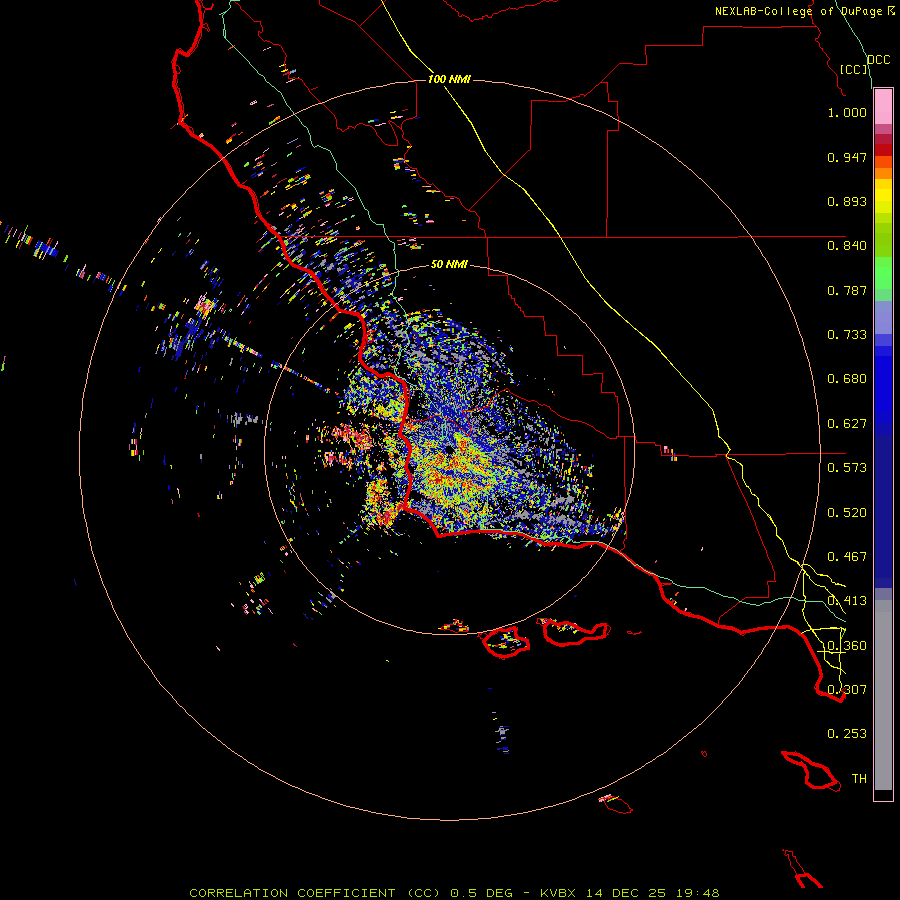This screenshot has height=900, width=900.
Task: Click the 100 NMI range ring label
Action: point(449,79)
